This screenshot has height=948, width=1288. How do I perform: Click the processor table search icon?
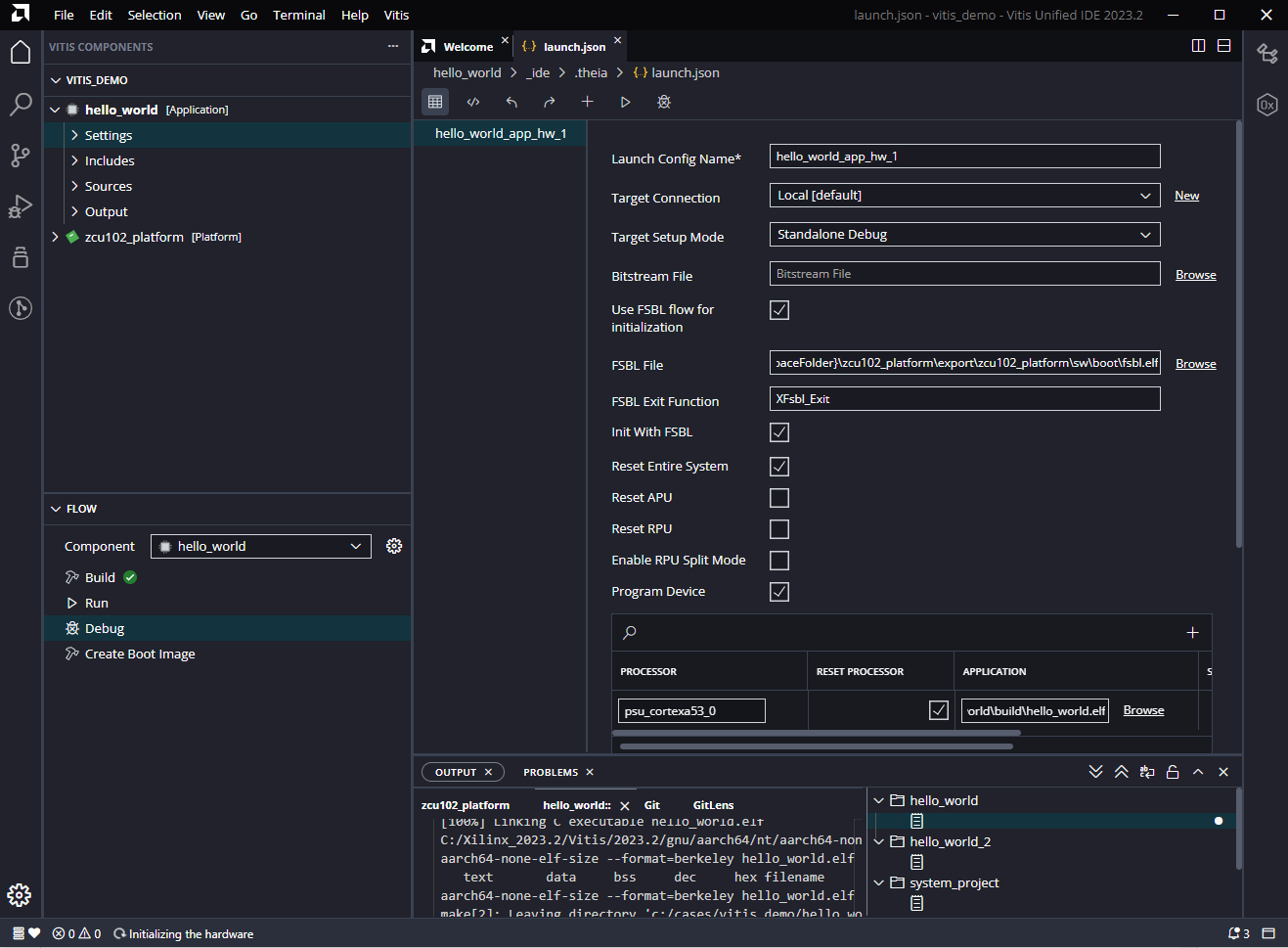[630, 633]
